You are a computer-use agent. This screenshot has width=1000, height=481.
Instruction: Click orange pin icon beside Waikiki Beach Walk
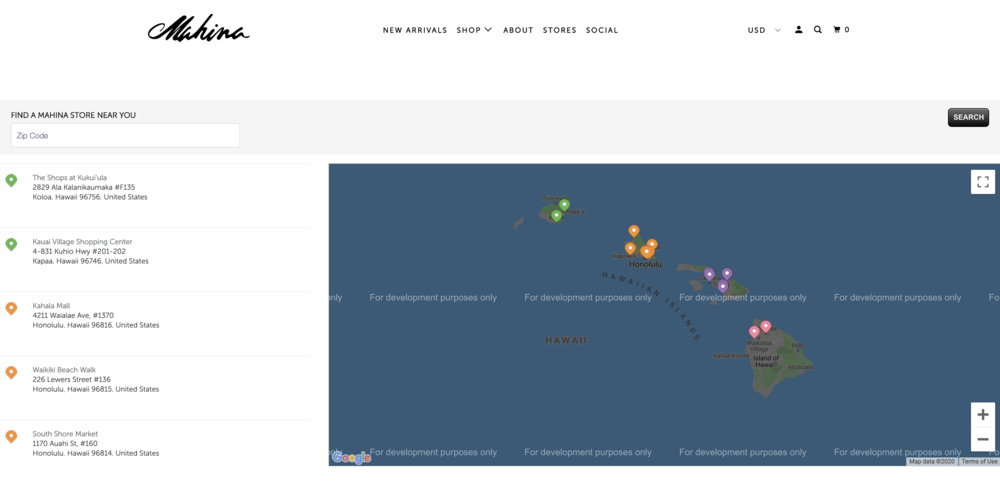coord(11,372)
